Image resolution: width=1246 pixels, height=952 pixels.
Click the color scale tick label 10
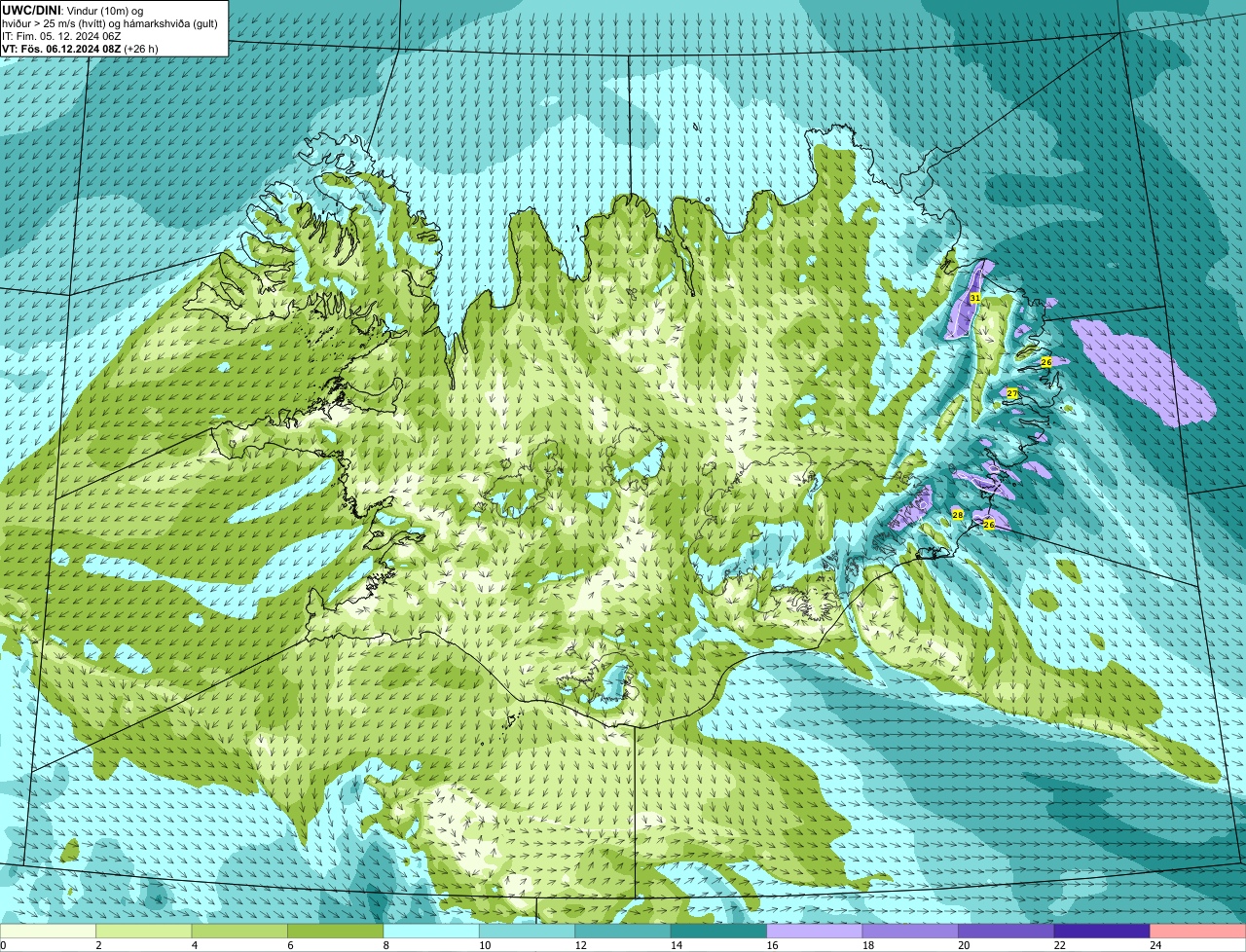(485, 945)
